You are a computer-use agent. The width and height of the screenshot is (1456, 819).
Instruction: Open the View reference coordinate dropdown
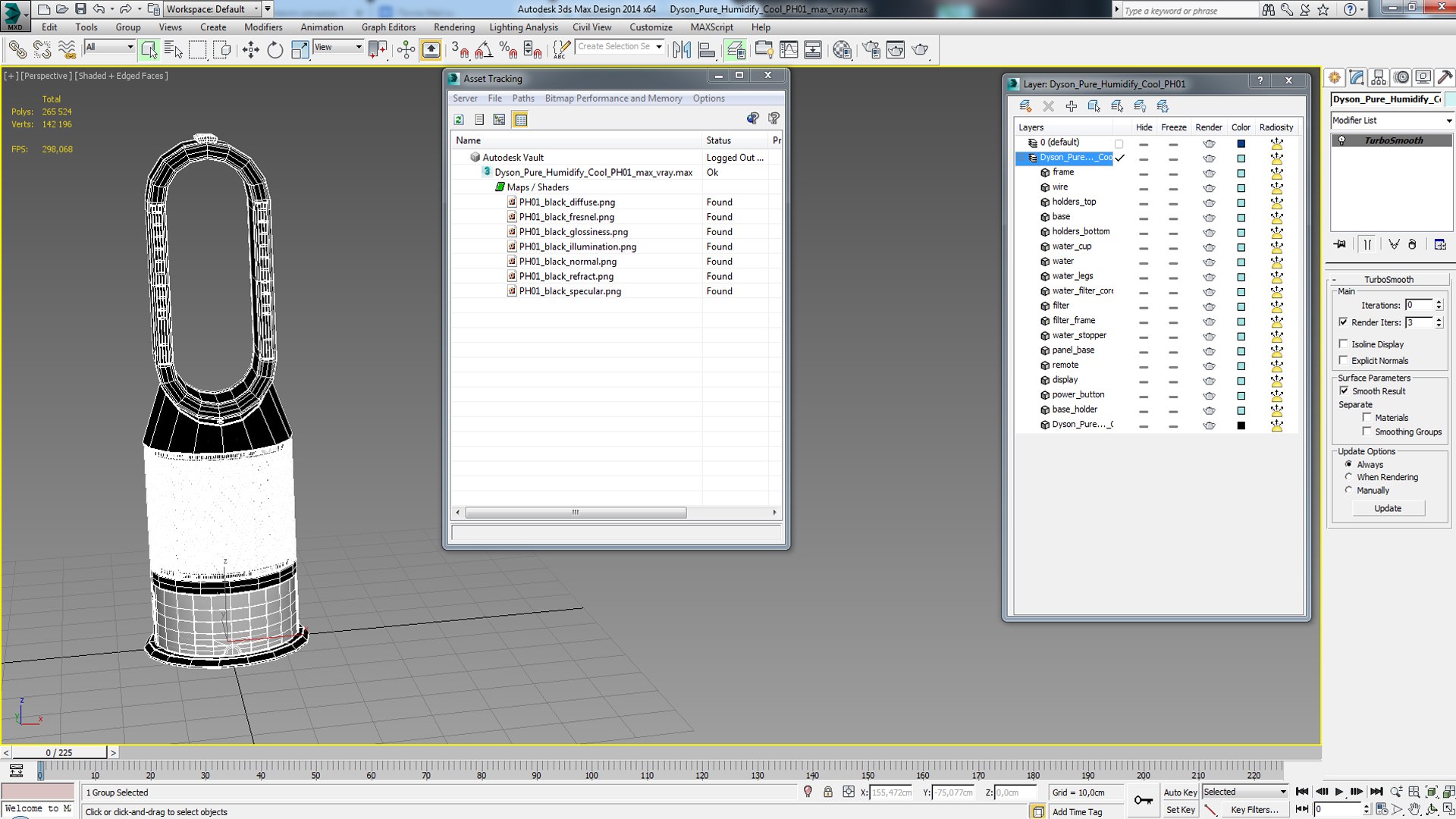coord(338,47)
